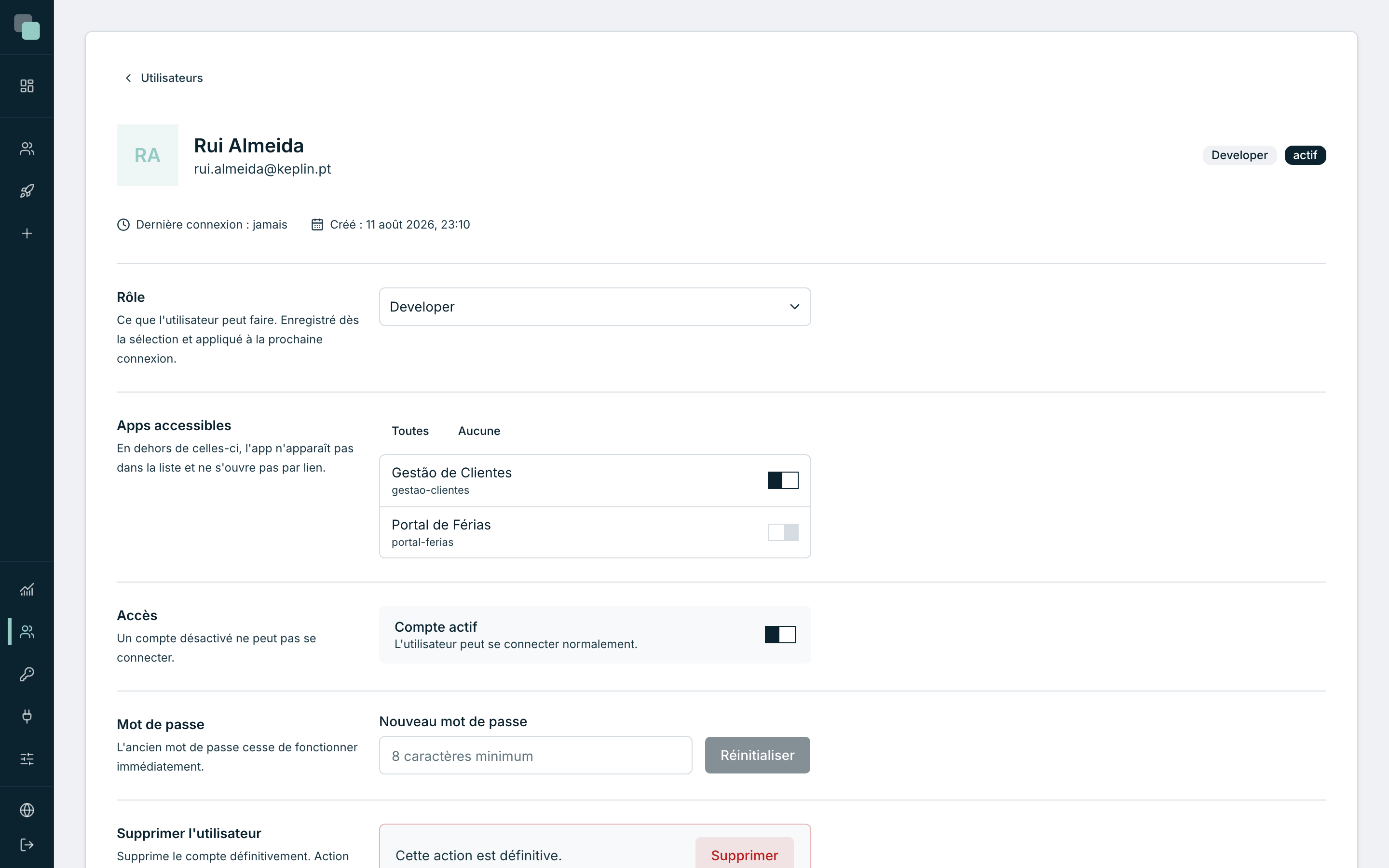Click the RA avatar thumbnail
The width and height of the screenshot is (1389, 868).
pos(148,155)
